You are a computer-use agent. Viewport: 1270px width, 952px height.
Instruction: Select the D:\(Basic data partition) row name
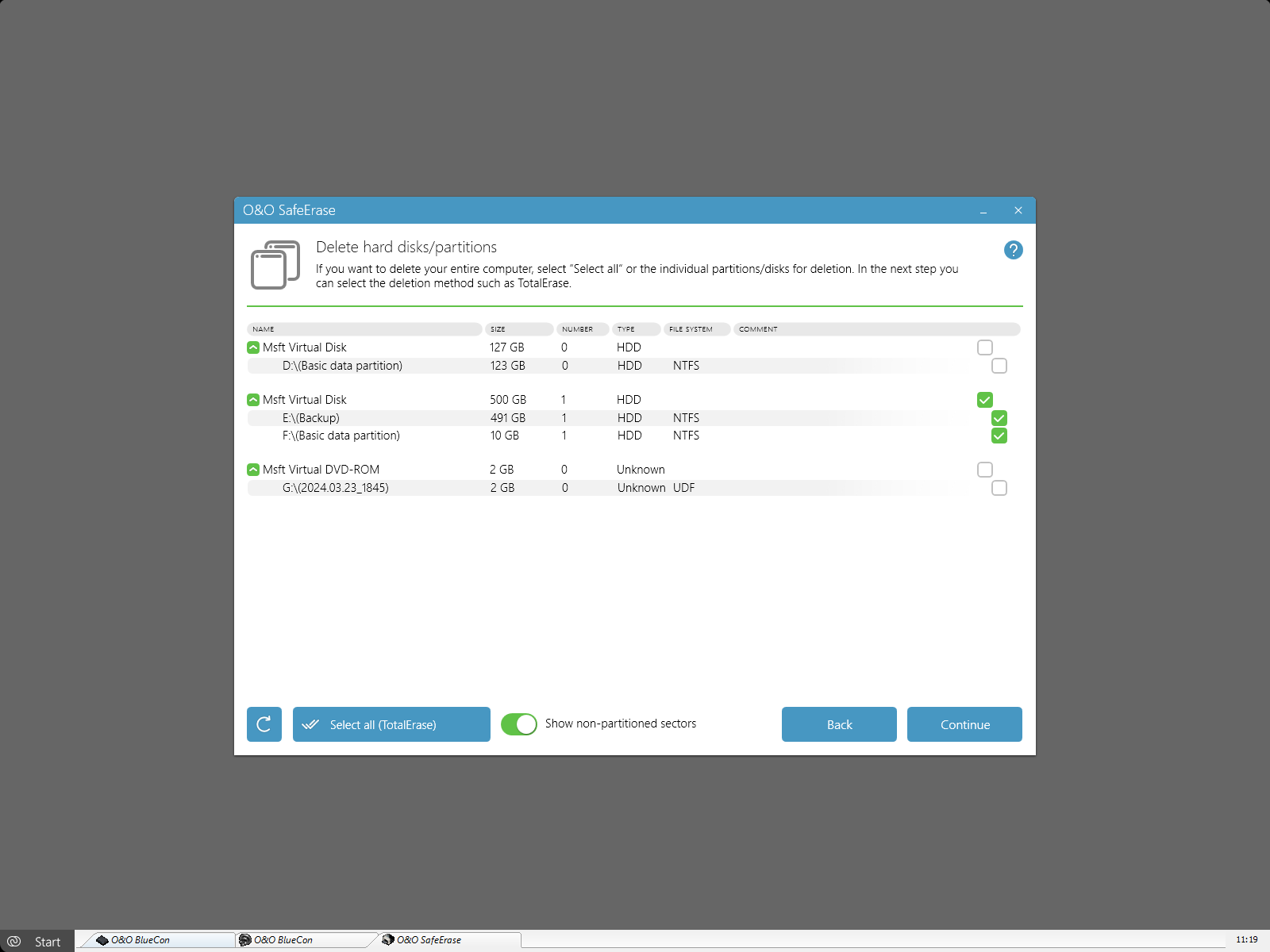pos(342,366)
